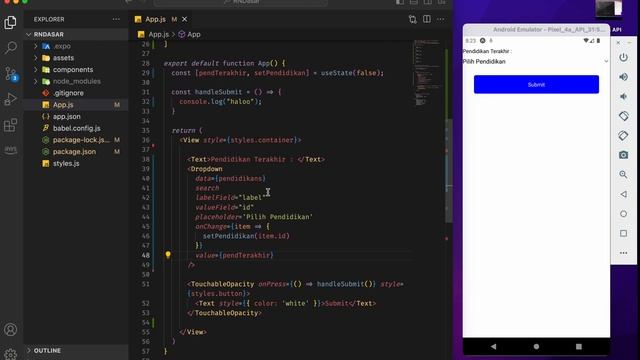Expand the .expo folder
This screenshot has width=640, height=360.
36,46
